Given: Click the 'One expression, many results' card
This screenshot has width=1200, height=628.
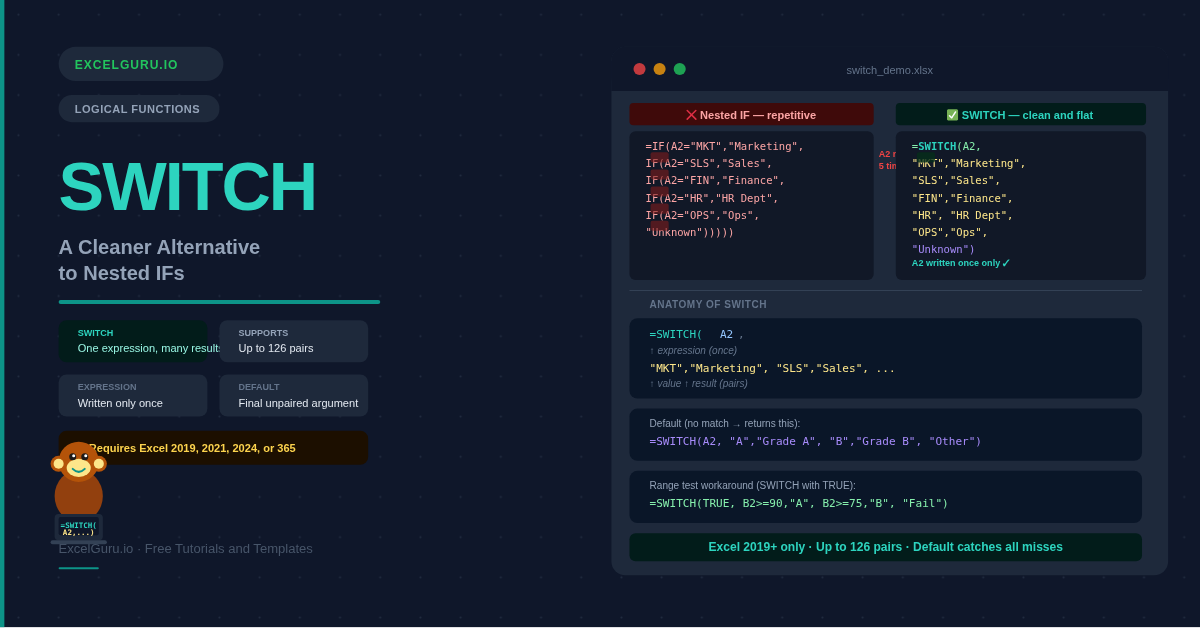Looking at the screenshot, I should [x=133, y=341].
